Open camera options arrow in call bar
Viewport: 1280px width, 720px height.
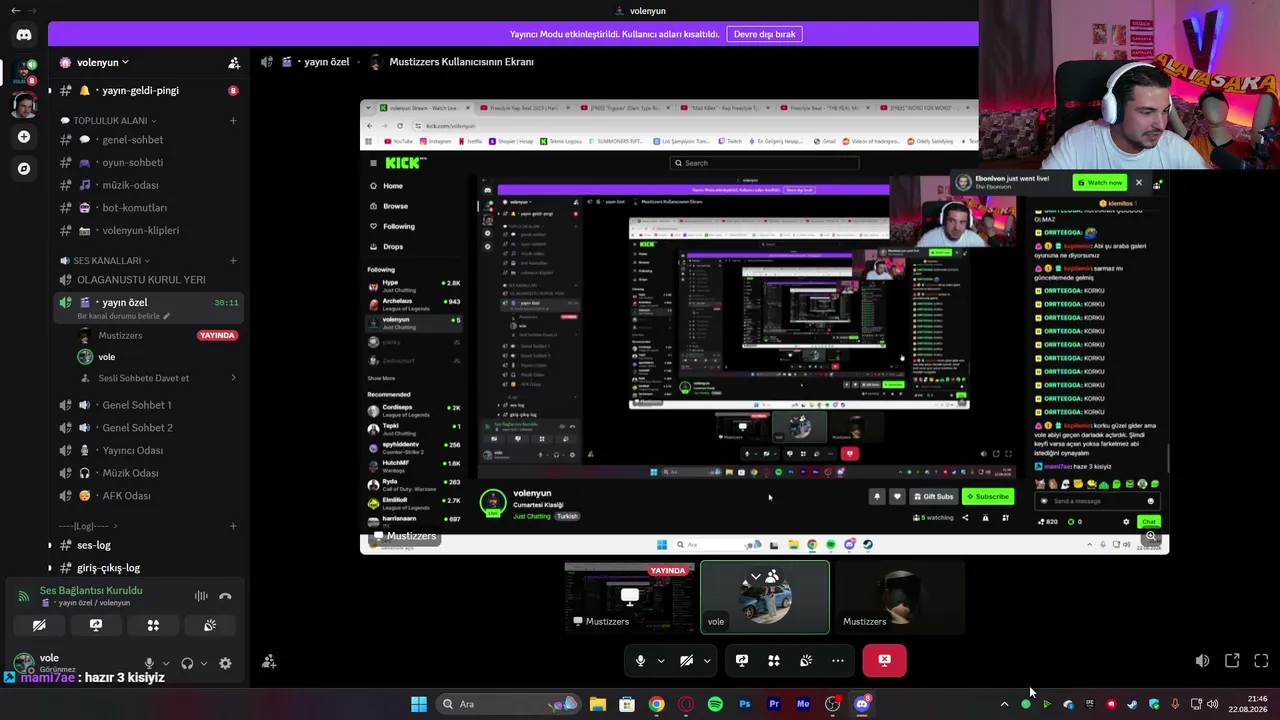pos(707,660)
